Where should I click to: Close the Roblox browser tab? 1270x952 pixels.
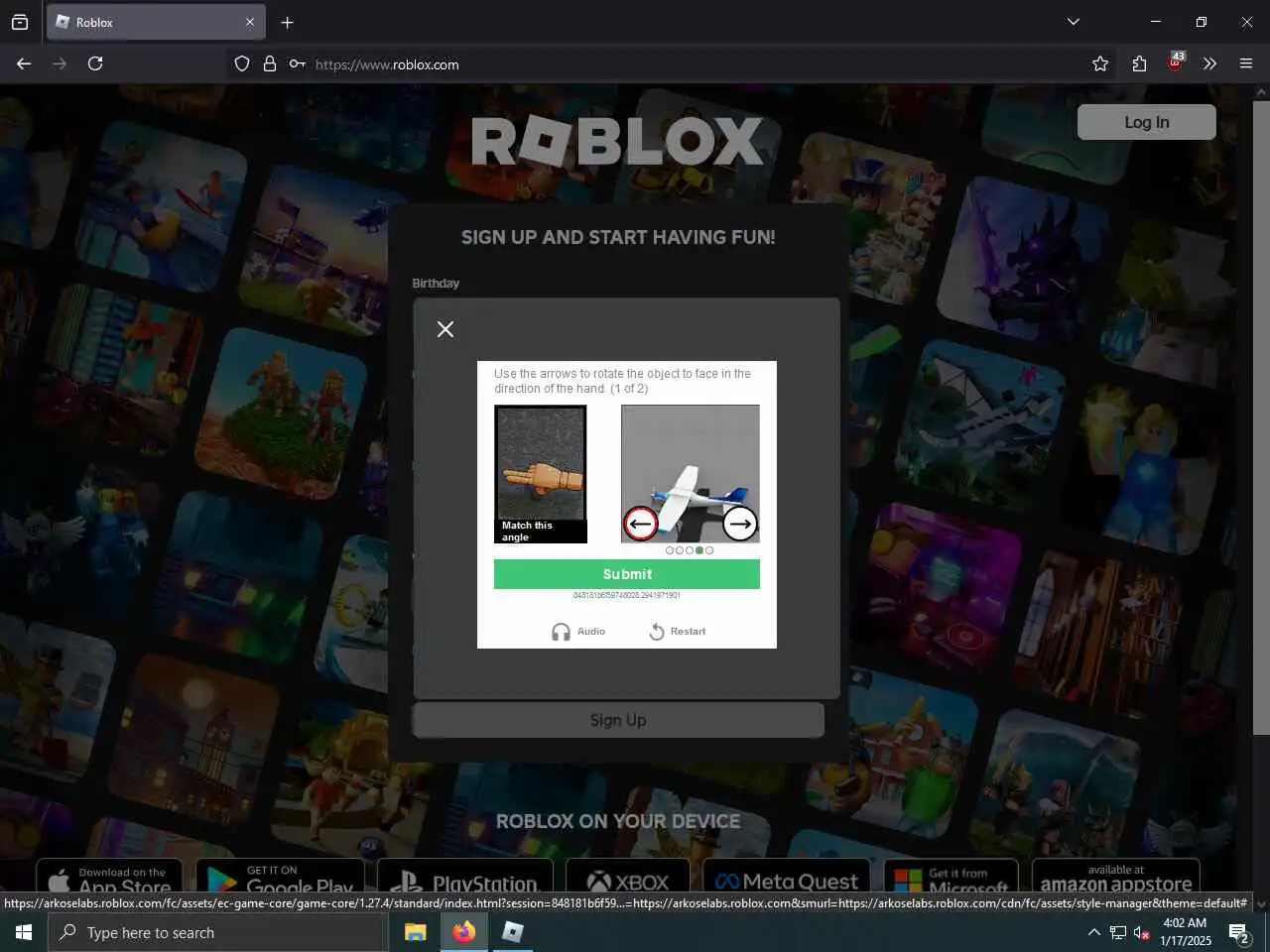pos(250,22)
